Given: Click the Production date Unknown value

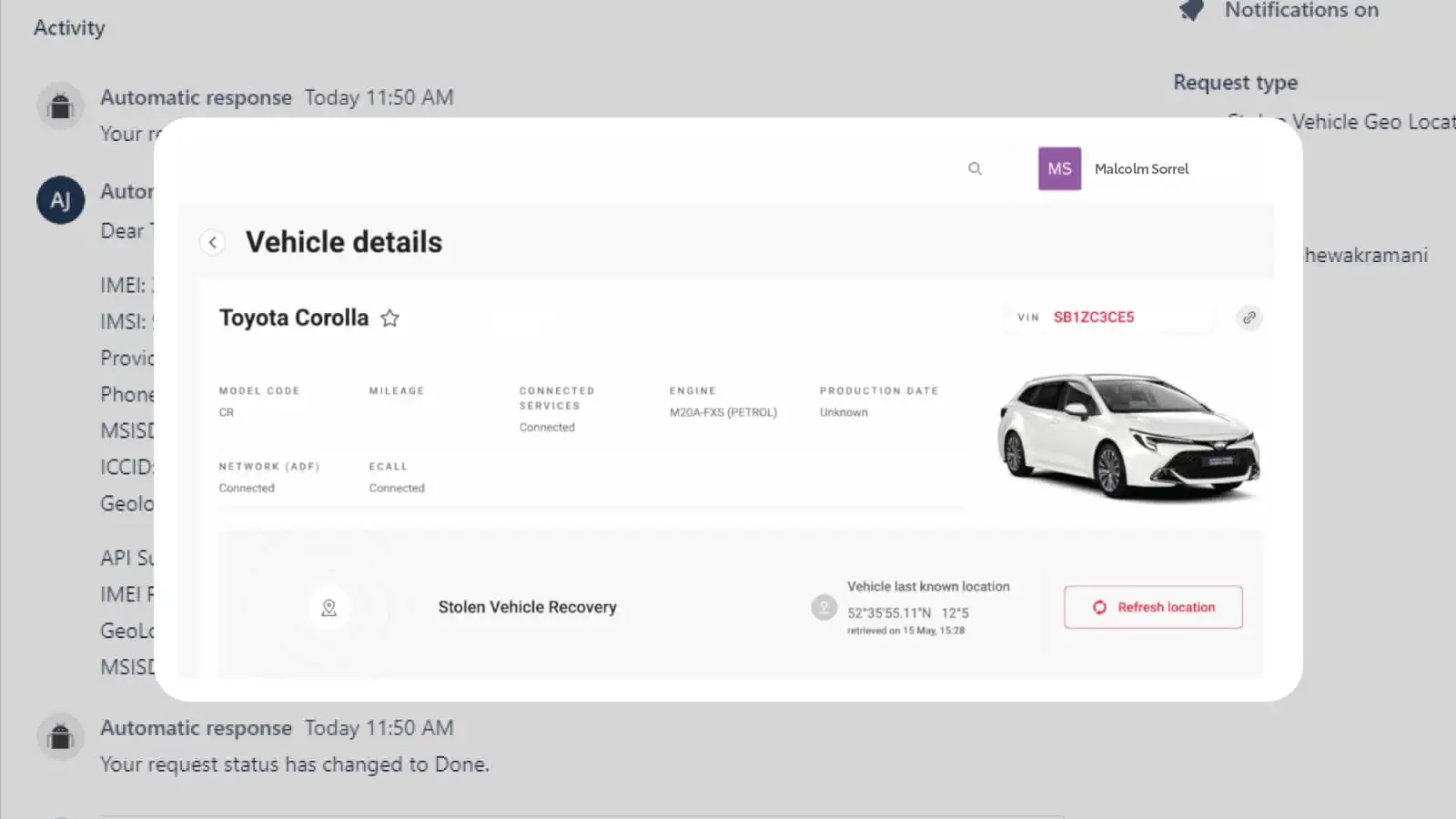Looking at the screenshot, I should pyautogui.click(x=844, y=412).
